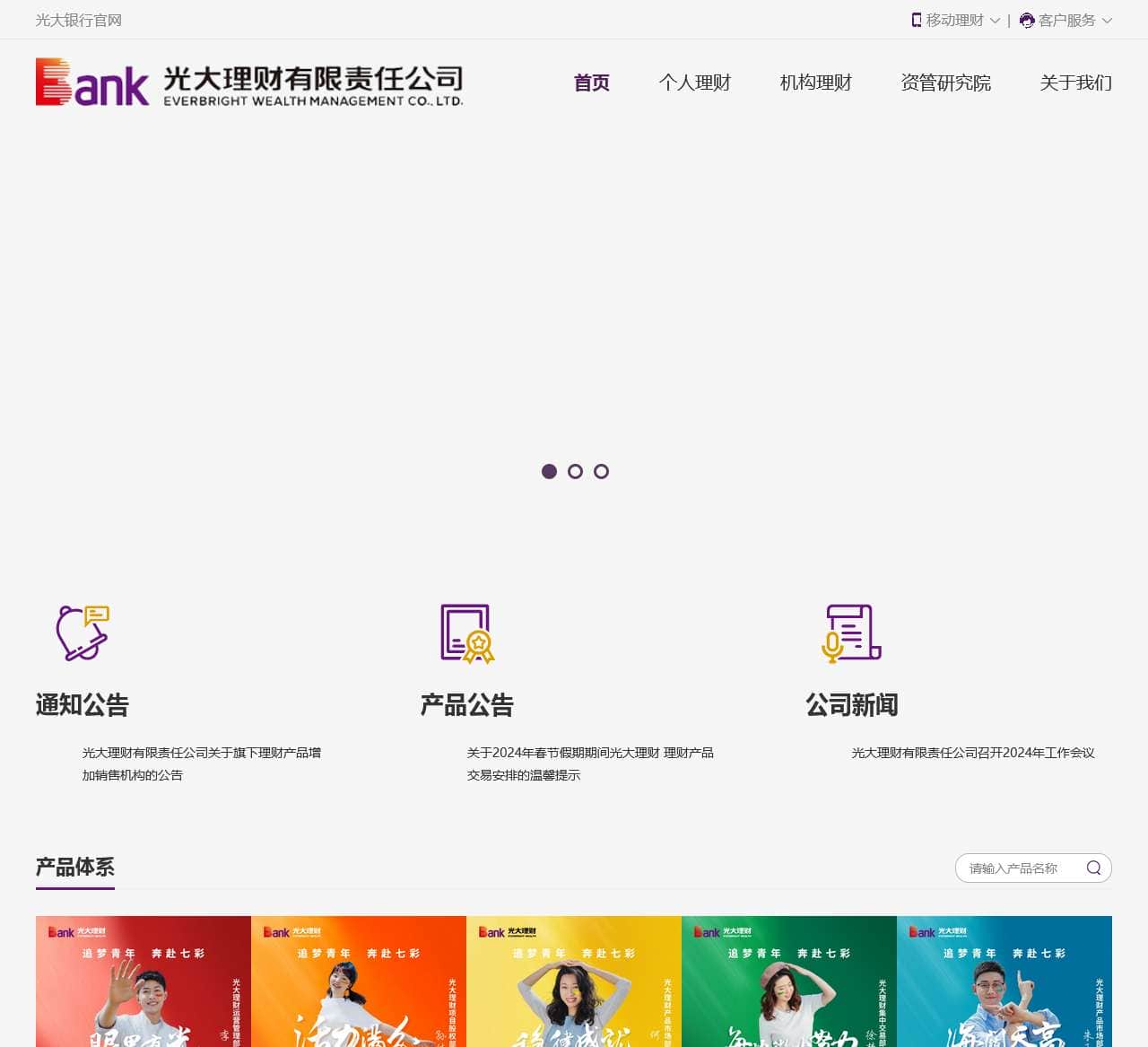Click the 产品公告 certificate icon
This screenshot has width=1148, height=1047.
coord(467,633)
